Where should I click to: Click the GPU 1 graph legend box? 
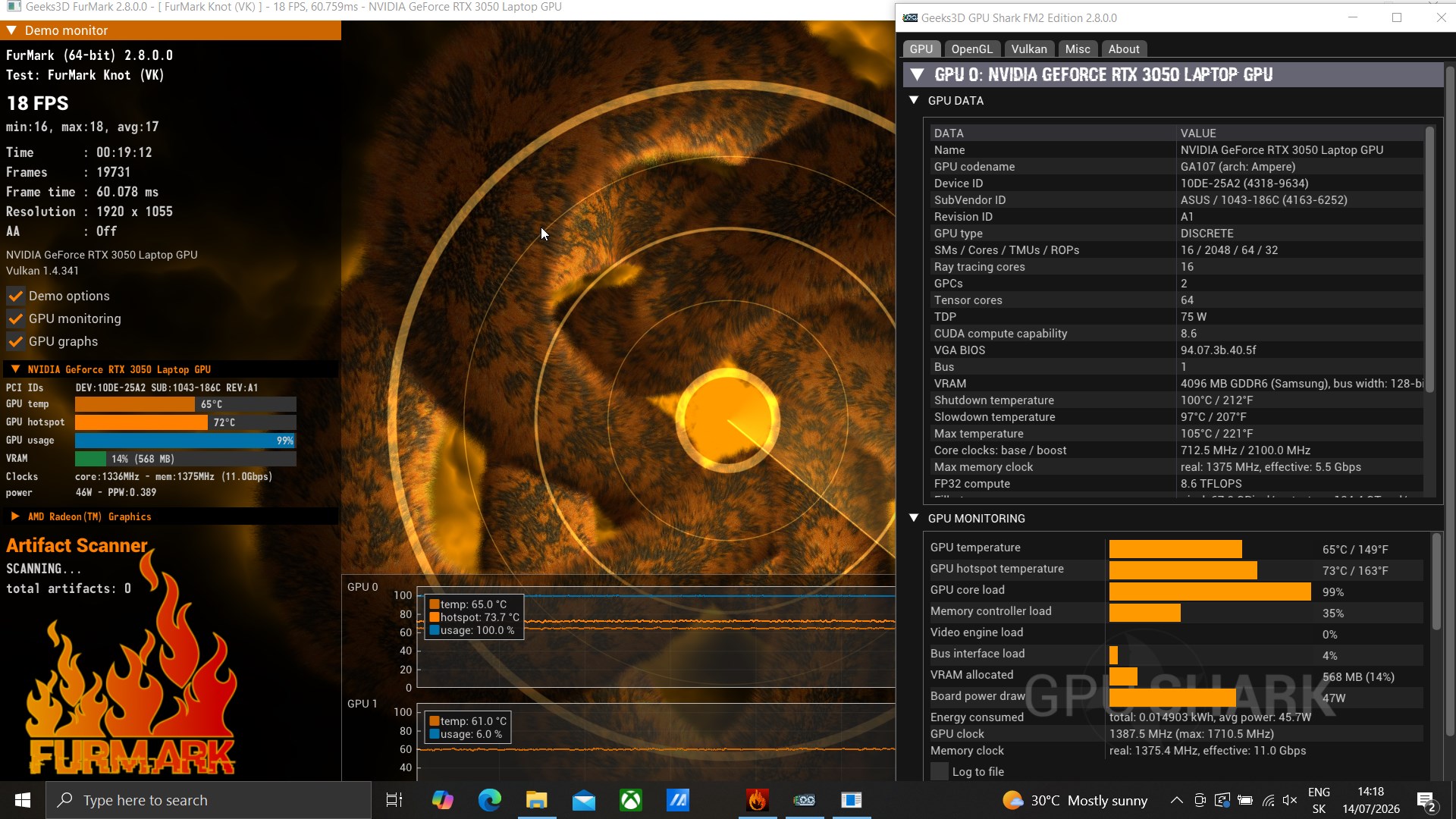[x=468, y=728]
